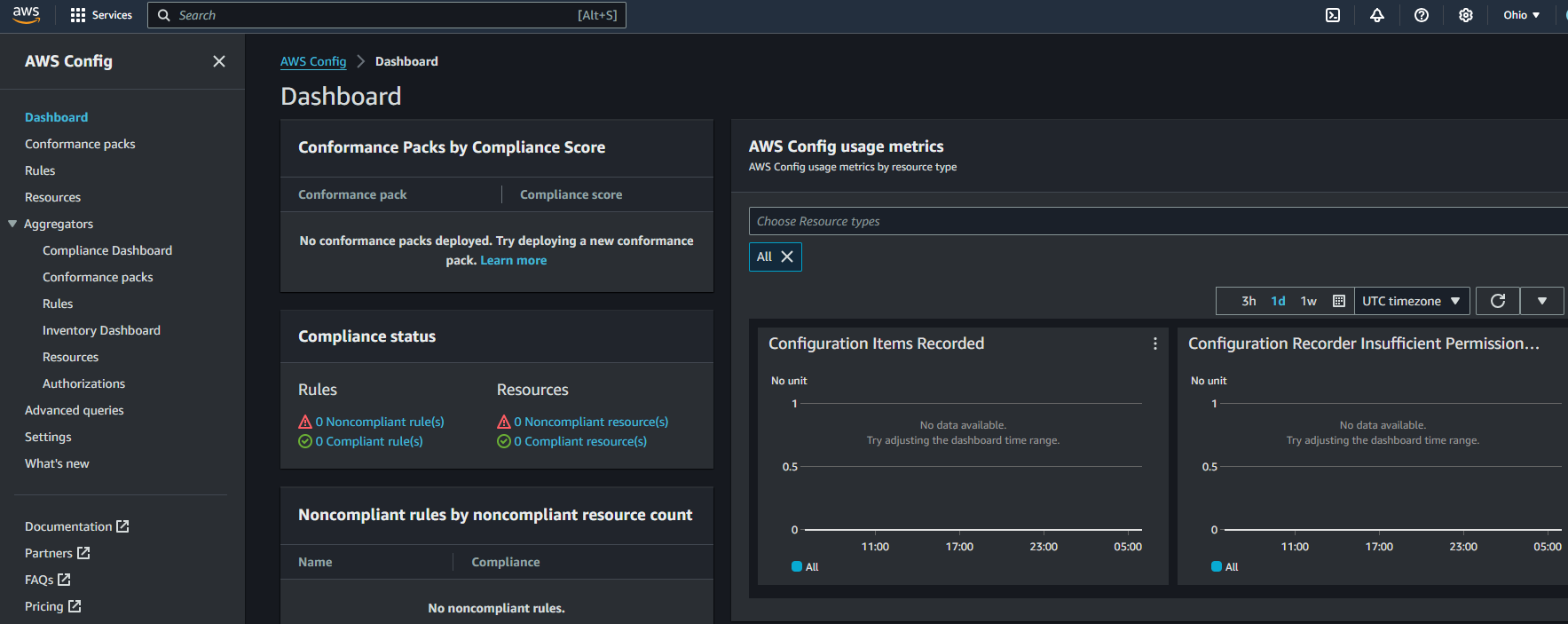Close the AWS Config side navigation
The image size is (1568, 624).
(219, 61)
